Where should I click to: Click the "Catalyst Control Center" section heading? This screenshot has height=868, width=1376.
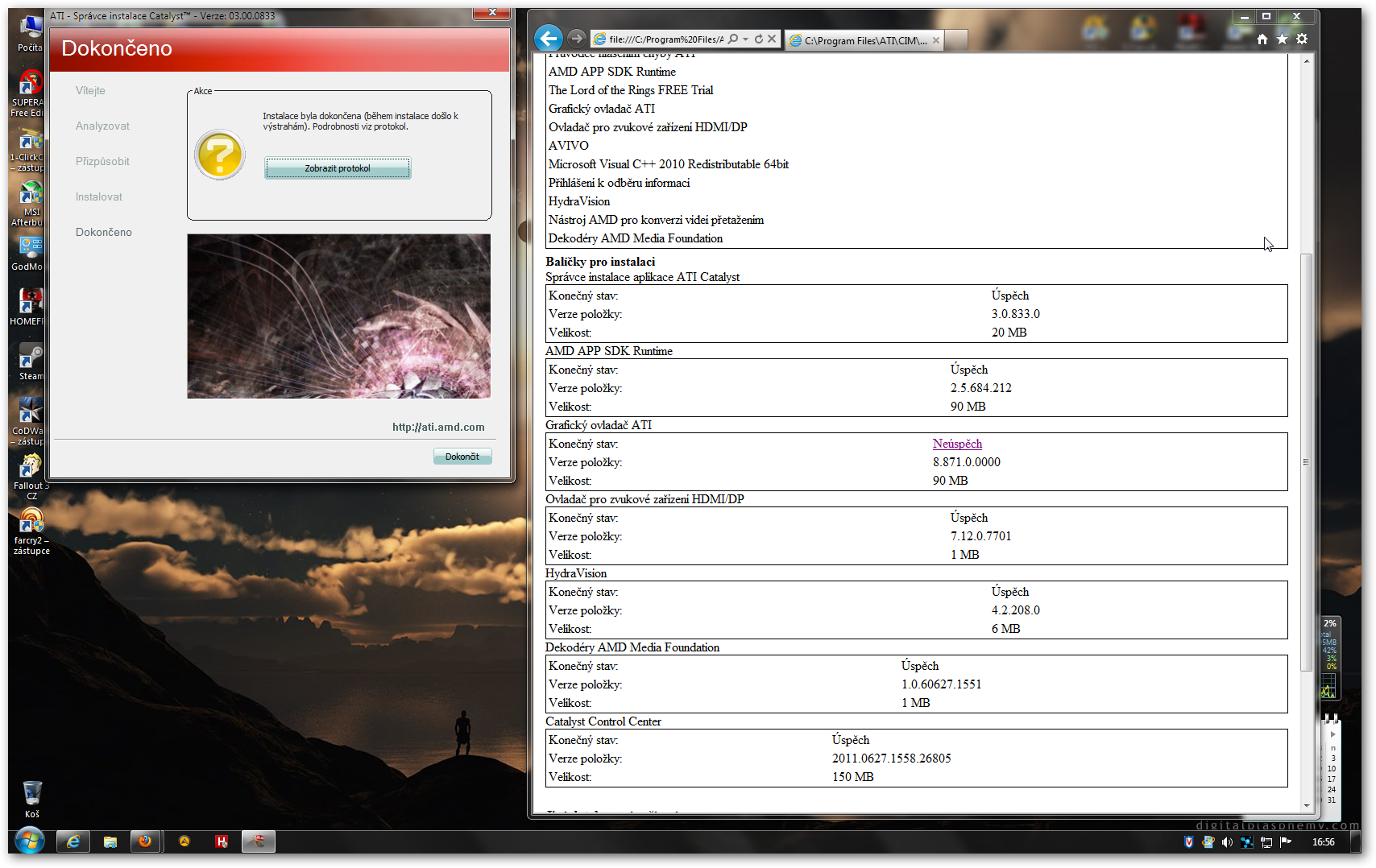[x=603, y=721]
